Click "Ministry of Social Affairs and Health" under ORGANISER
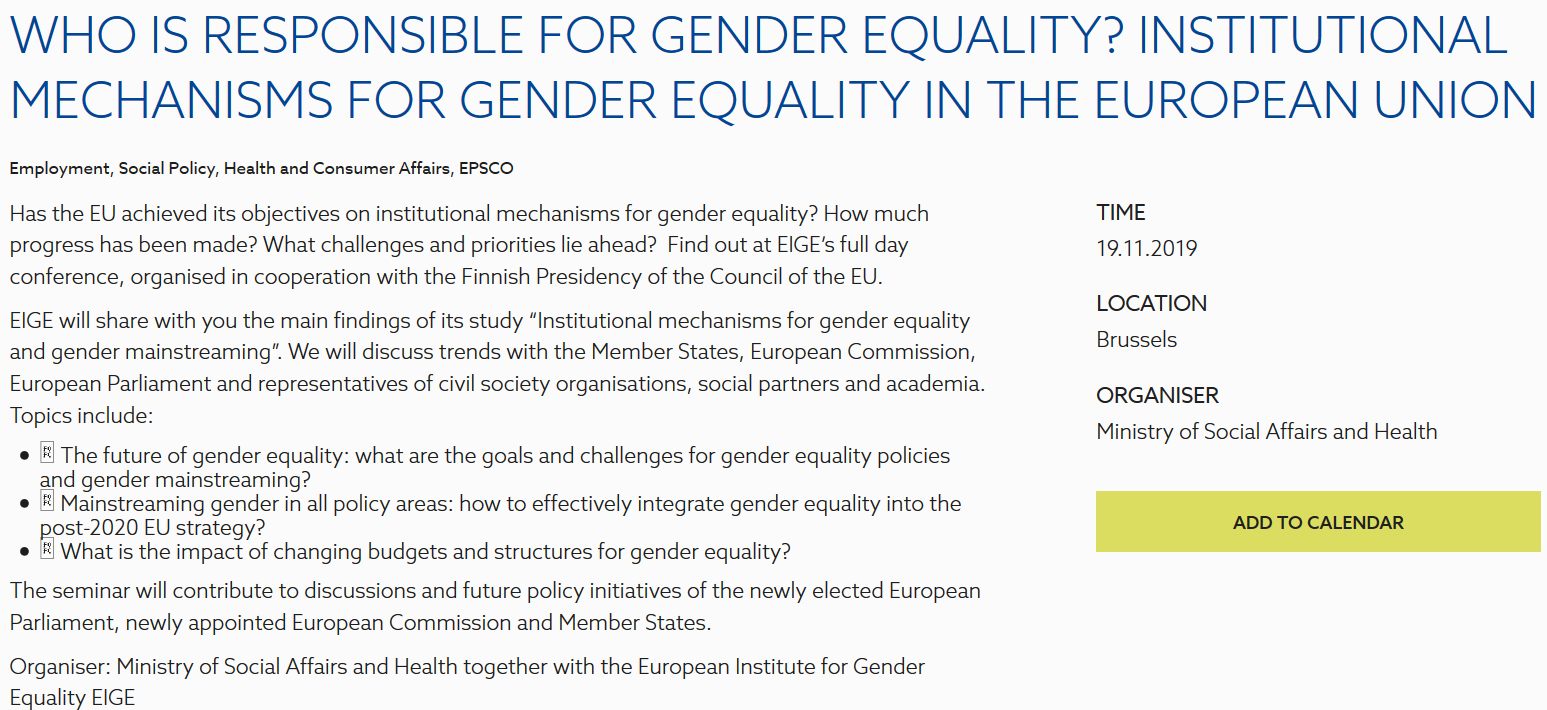This screenshot has width=1547, height=710. (1266, 431)
